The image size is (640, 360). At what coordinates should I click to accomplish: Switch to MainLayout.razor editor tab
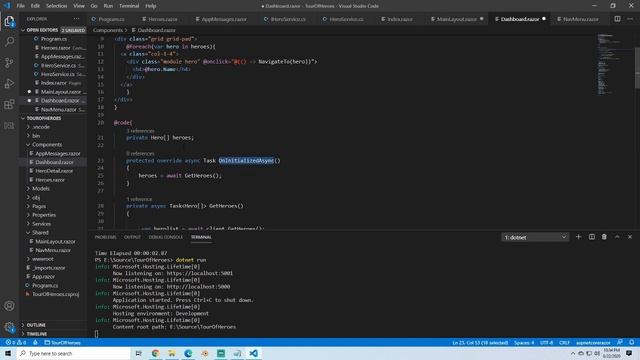pos(456,19)
